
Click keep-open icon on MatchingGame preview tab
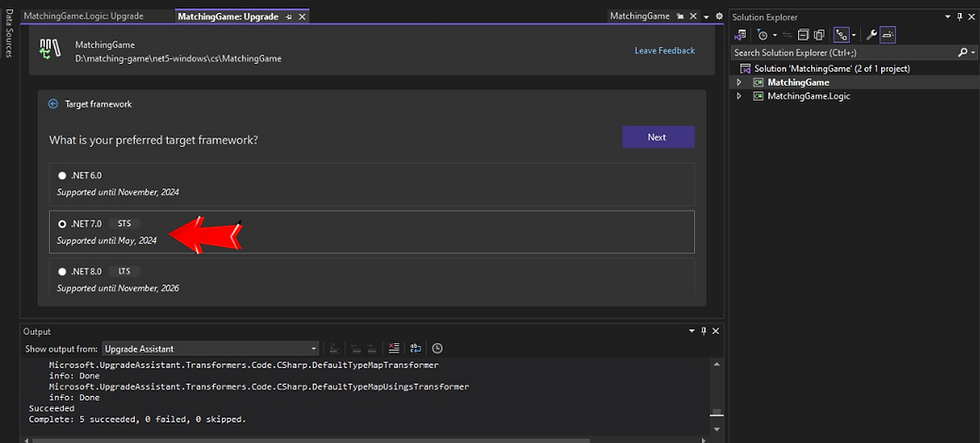coord(680,16)
